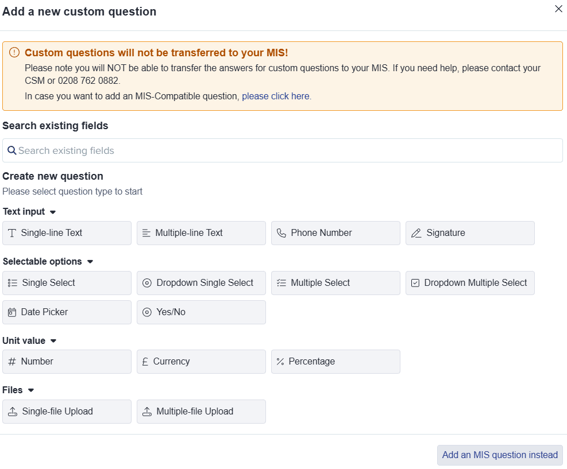Pick the Multiple-line Text option
The image size is (567, 469).
coord(201,233)
